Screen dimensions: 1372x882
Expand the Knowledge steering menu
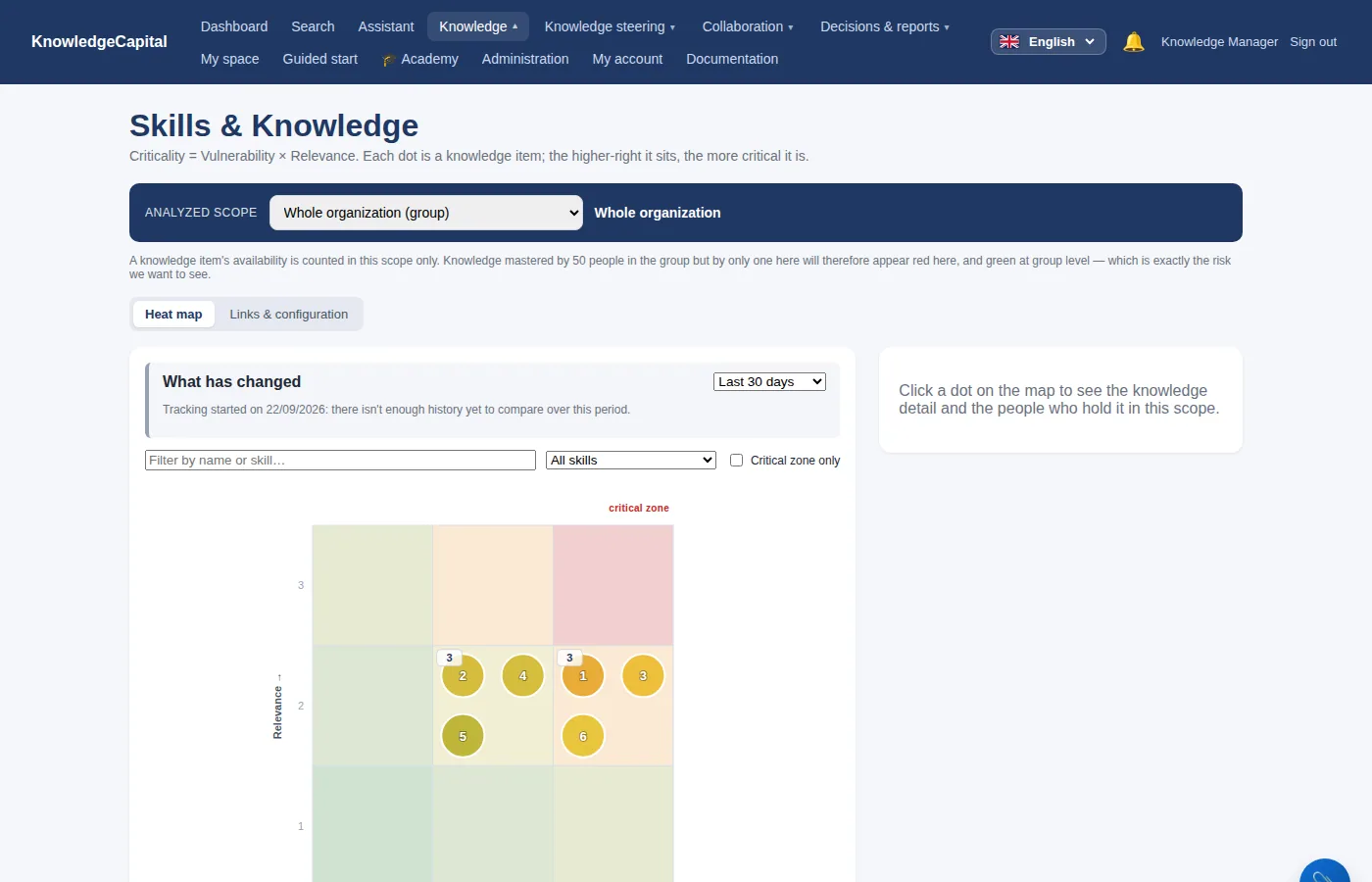[610, 26]
